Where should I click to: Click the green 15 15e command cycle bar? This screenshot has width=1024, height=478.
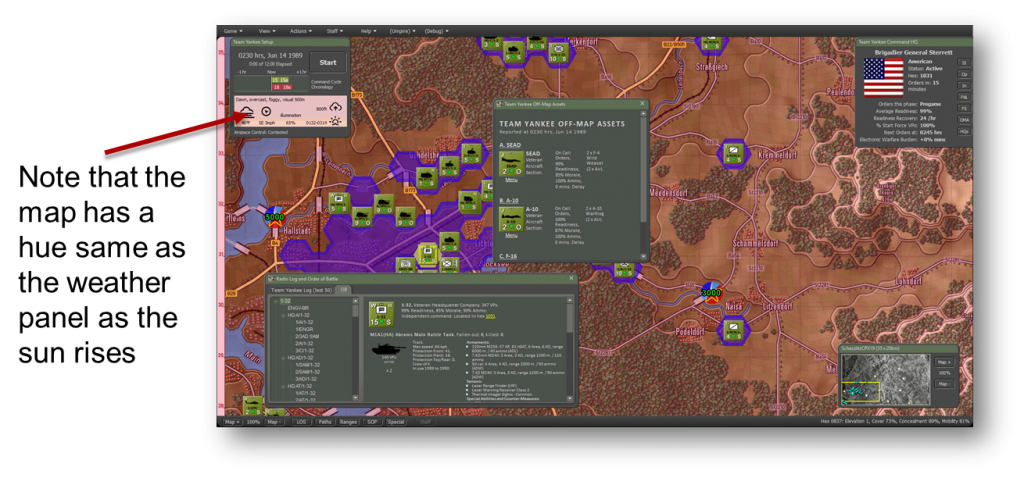[x=280, y=80]
